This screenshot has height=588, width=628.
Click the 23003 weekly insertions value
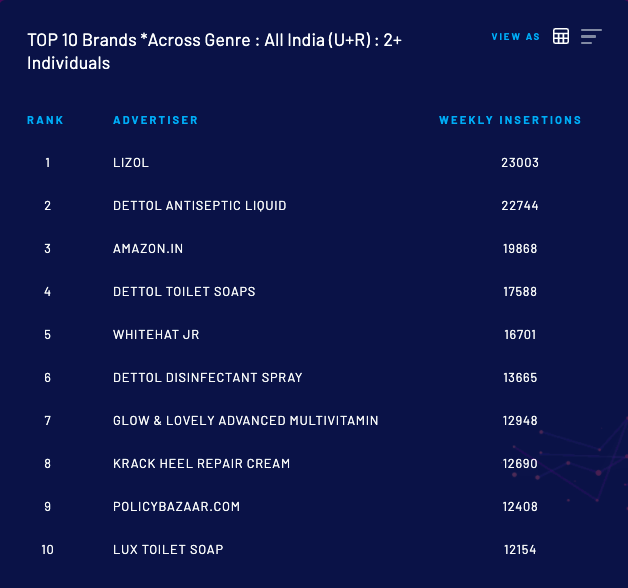click(x=520, y=163)
